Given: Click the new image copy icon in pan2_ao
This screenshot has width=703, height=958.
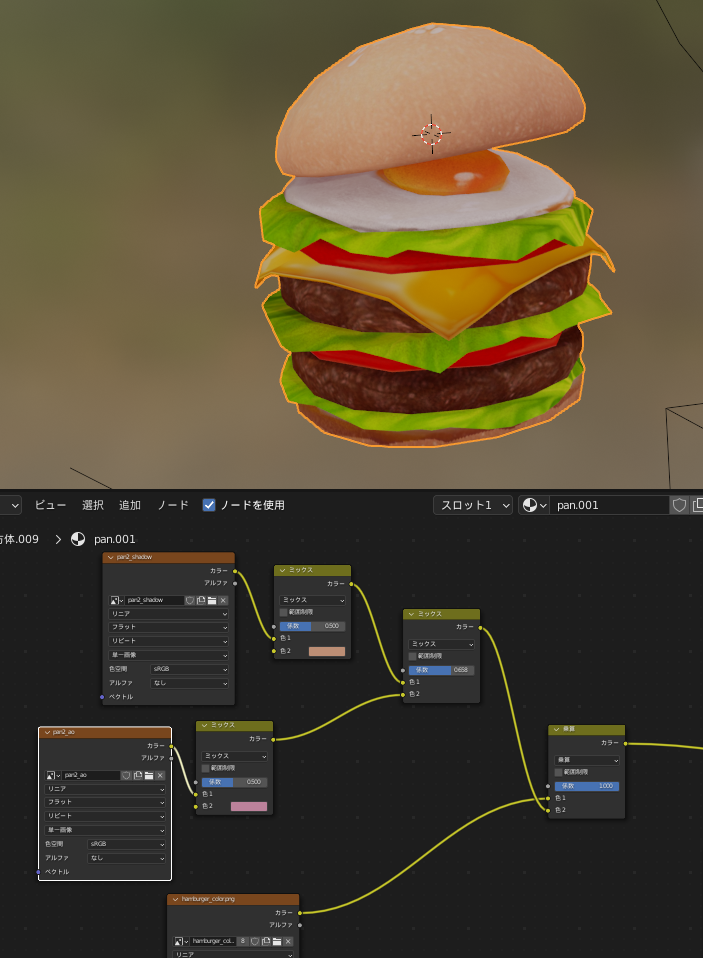Looking at the screenshot, I should [x=138, y=775].
